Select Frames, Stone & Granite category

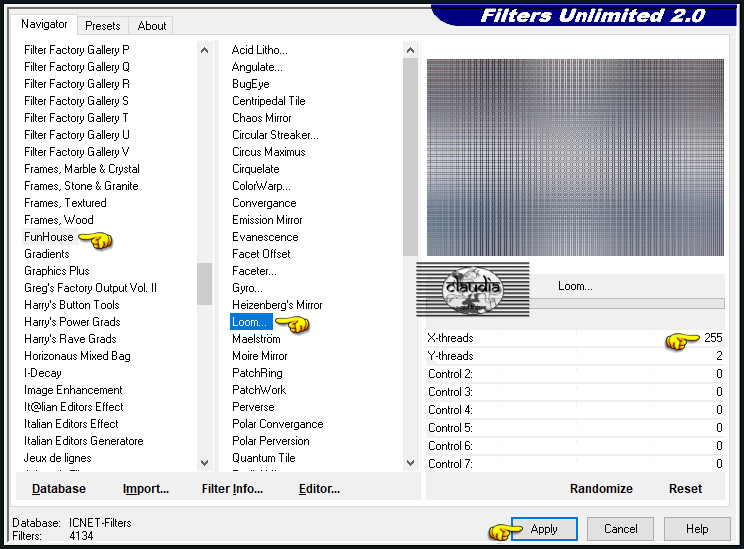81,186
